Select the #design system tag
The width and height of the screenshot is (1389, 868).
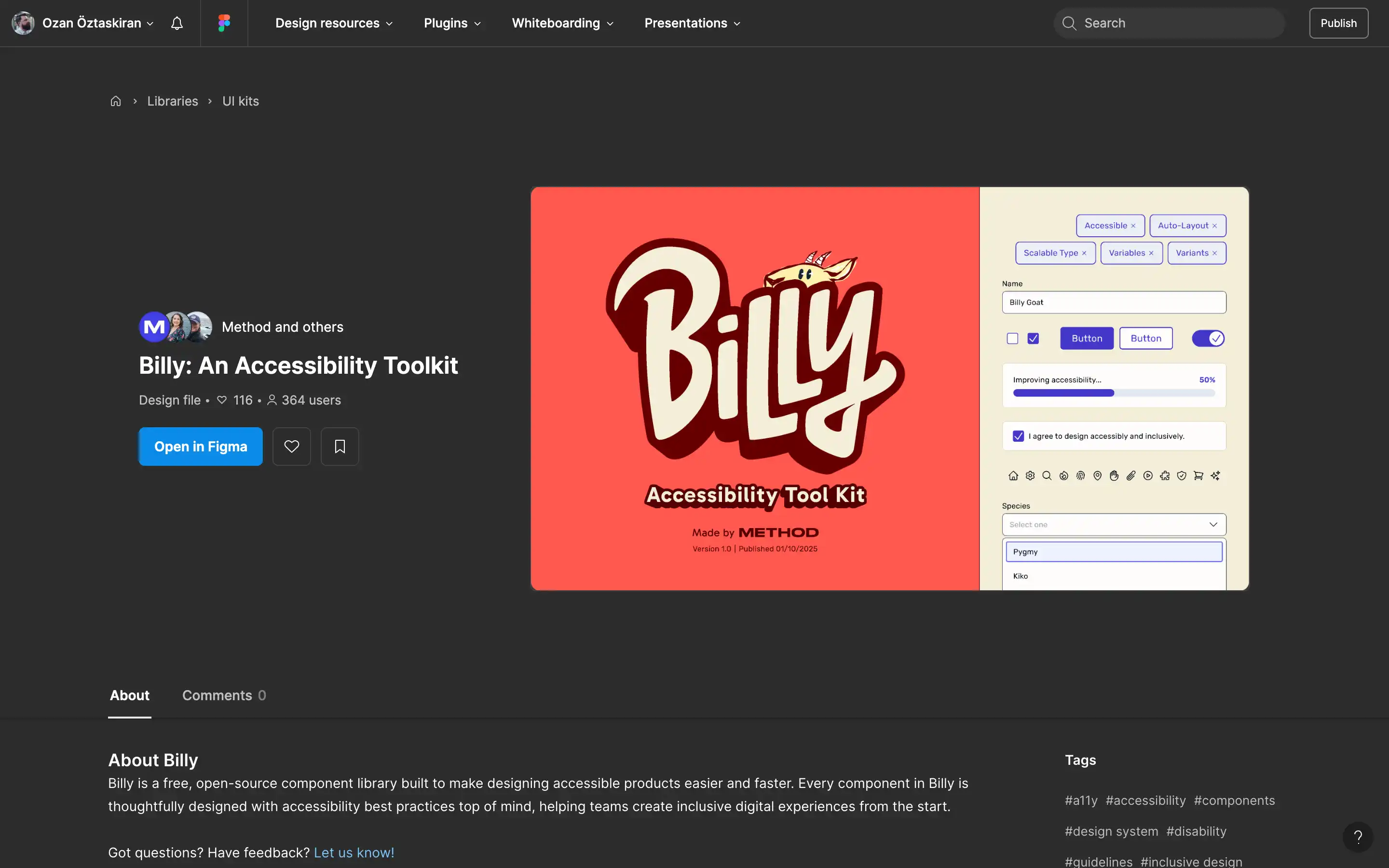point(1111,831)
